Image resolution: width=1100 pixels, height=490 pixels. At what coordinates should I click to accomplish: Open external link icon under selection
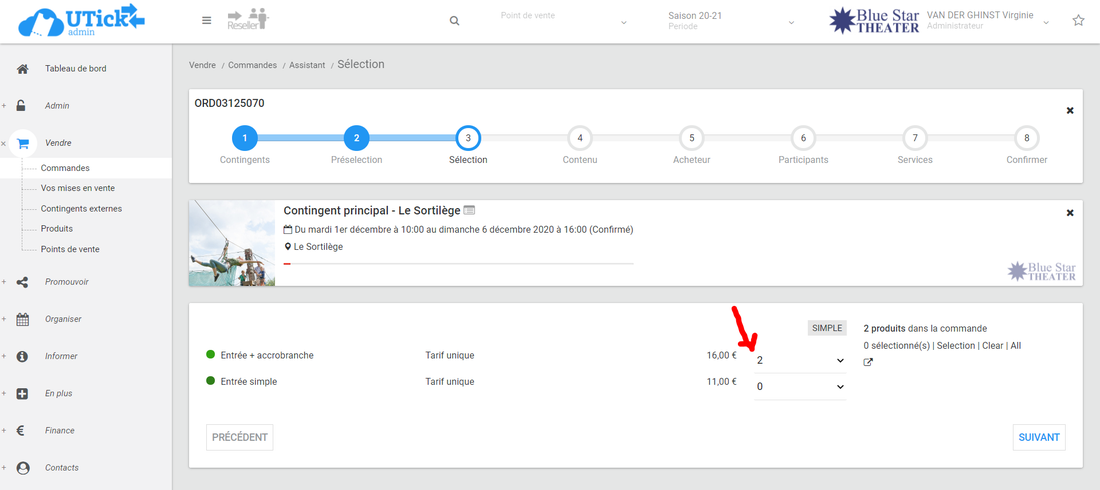point(868,363)
